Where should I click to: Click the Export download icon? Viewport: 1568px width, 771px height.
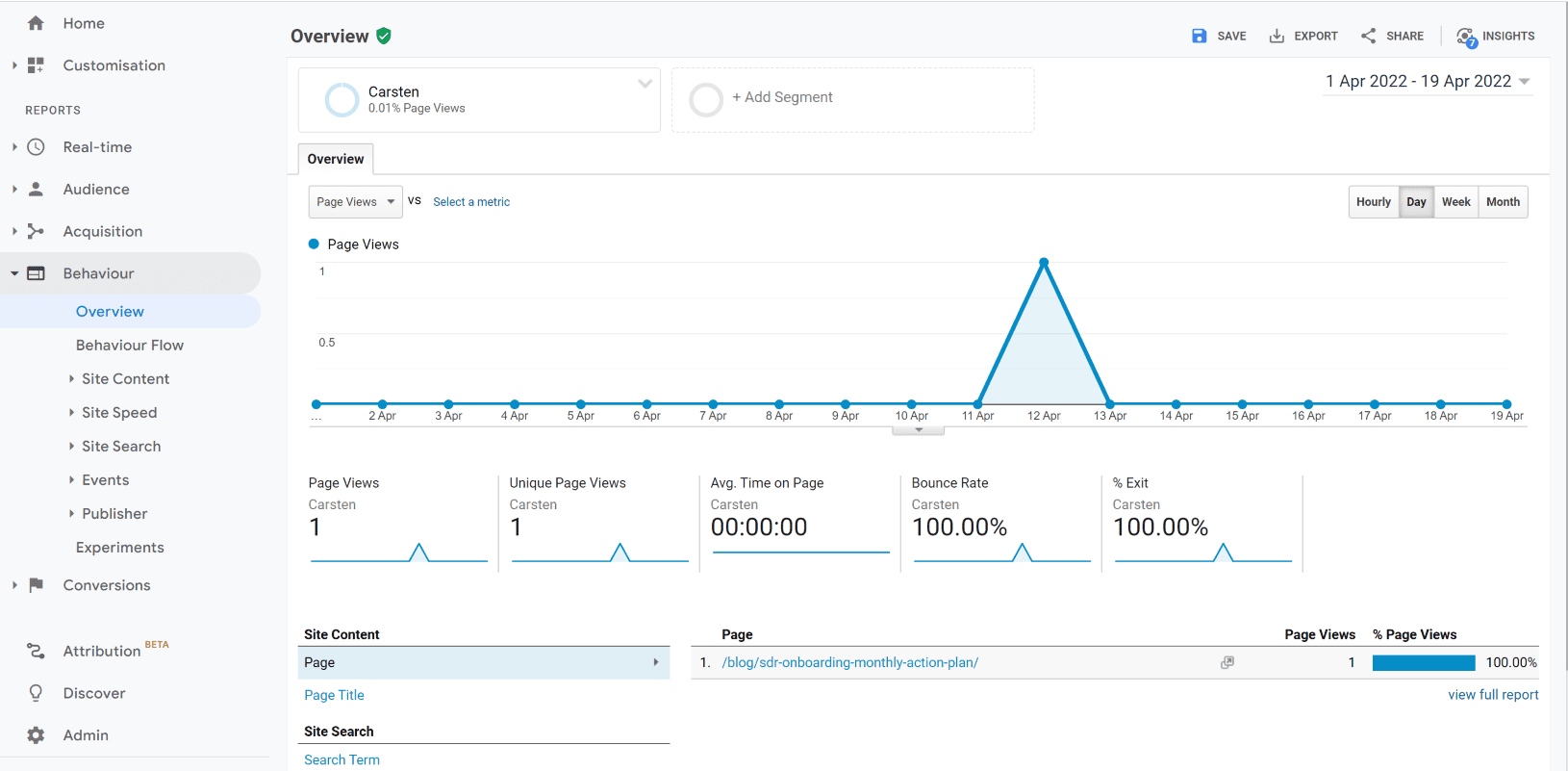click(1277, 37)
